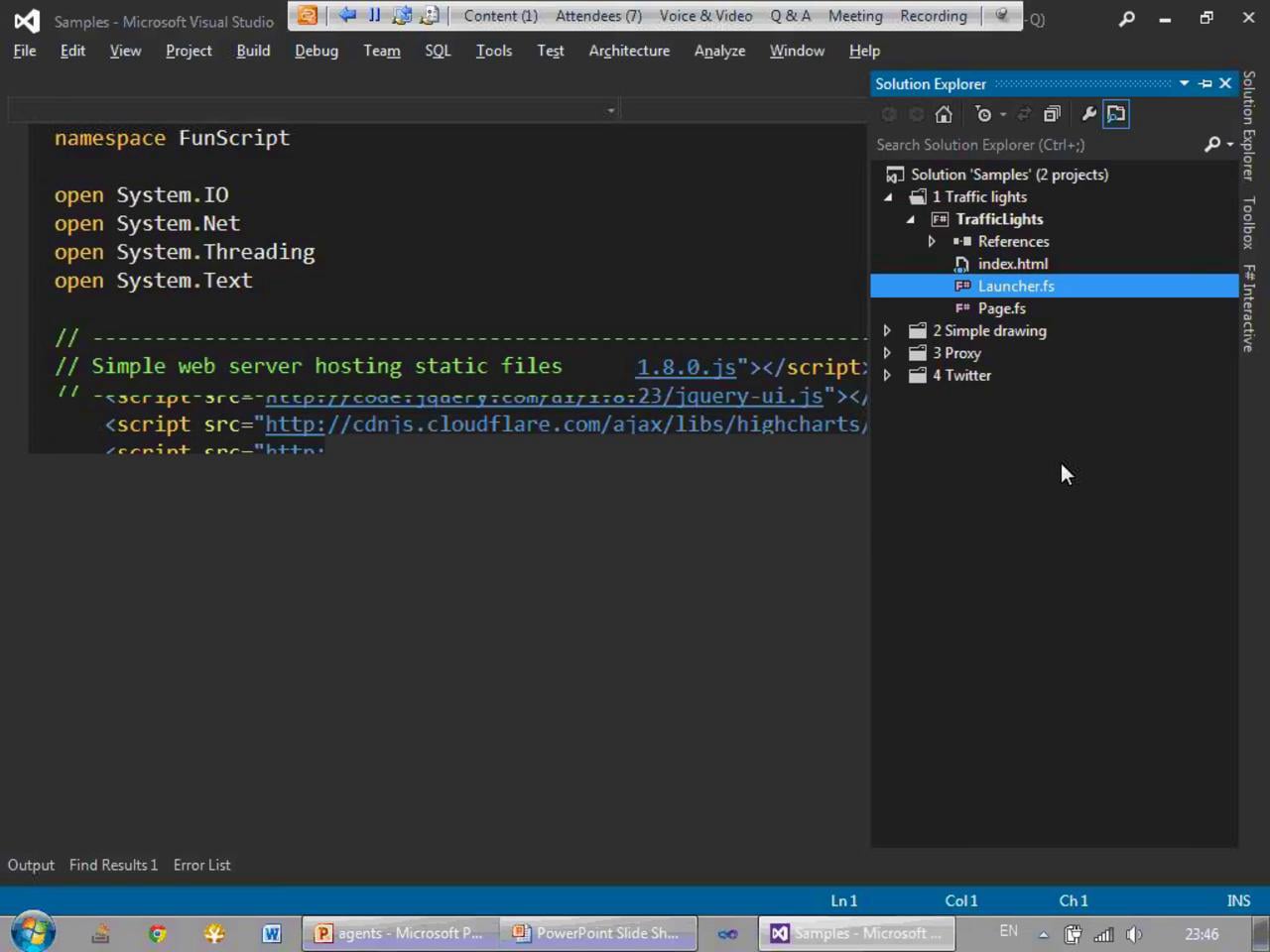Click the pause icon in meeting toolbar
This screenshot has width=1270, height=952.
(x=374, y=16)
